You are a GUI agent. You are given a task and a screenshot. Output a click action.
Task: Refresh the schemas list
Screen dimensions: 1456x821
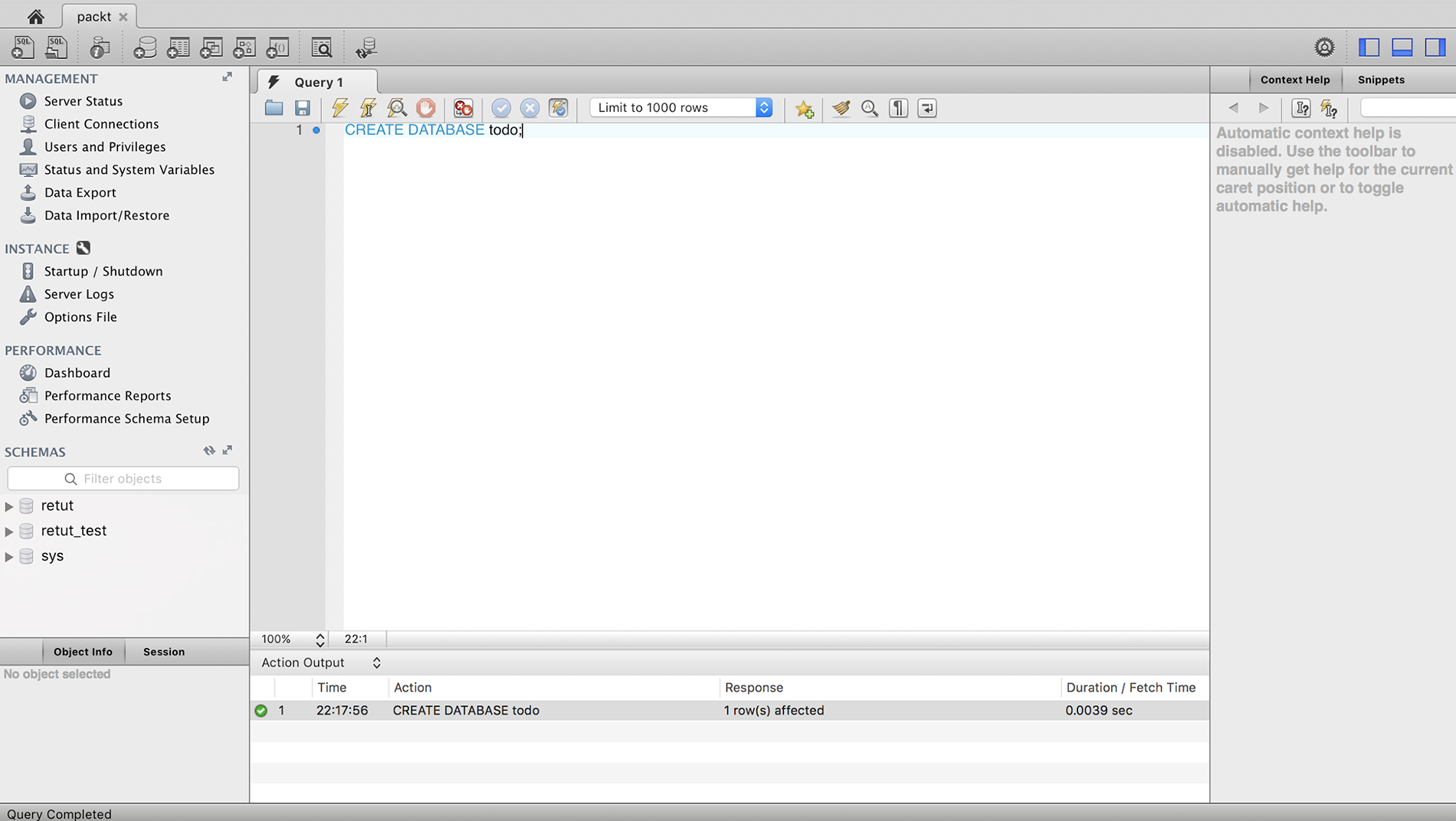(x=208, y=451)
